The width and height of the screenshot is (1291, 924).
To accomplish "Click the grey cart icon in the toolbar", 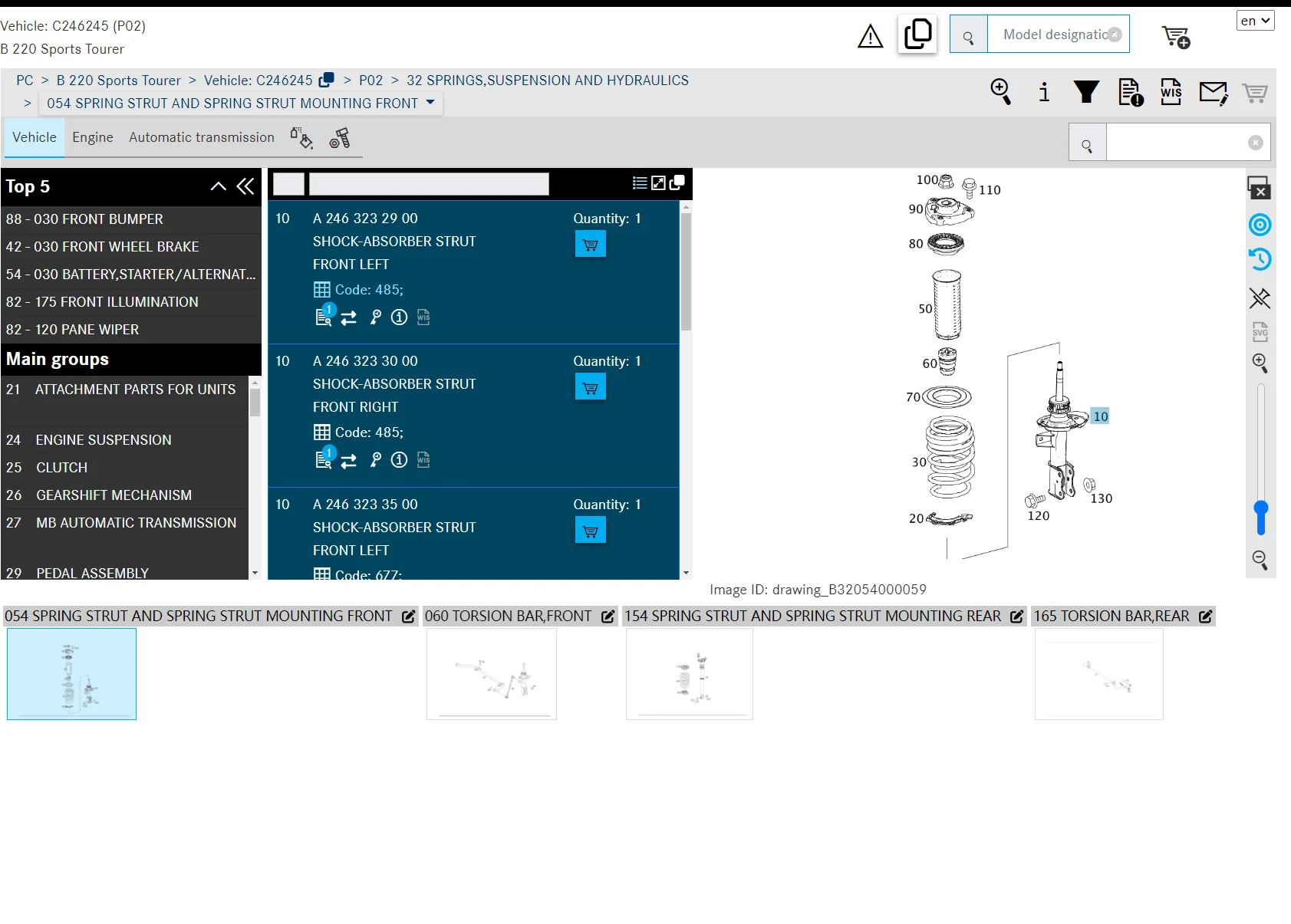I will tap(1255, 93).
